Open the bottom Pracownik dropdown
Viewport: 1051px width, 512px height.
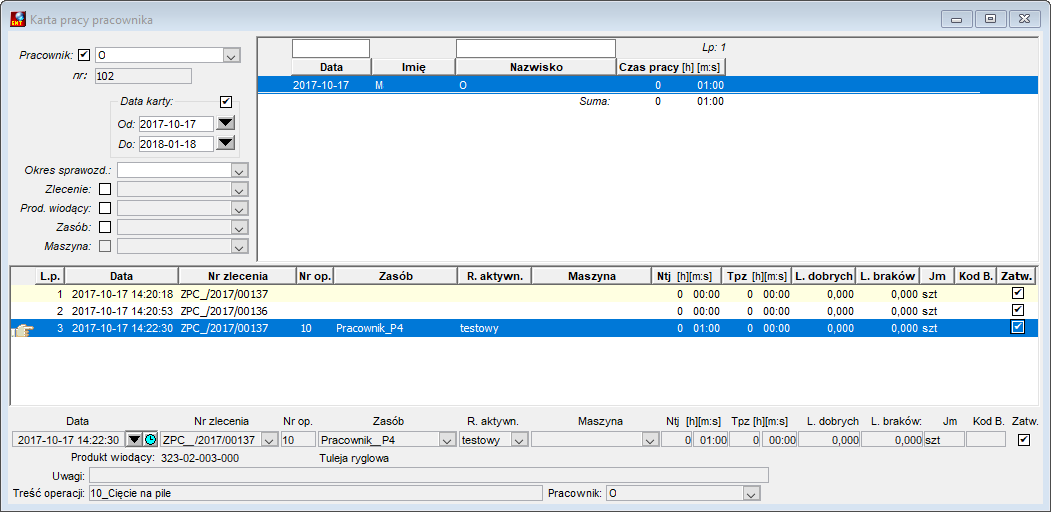pos(753,494)
